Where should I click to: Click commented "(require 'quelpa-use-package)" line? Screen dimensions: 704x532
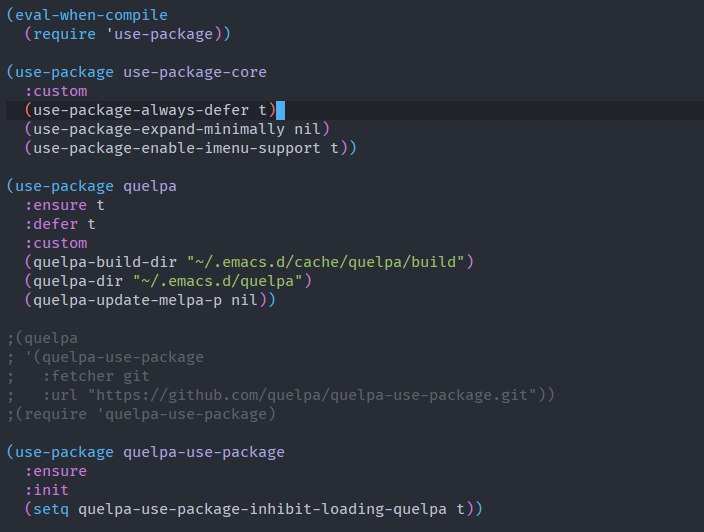(x=141, y=414)
